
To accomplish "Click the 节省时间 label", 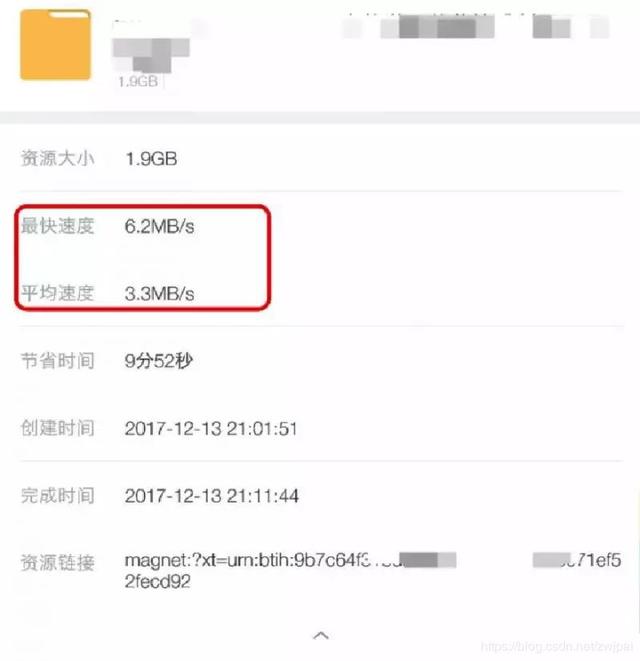I will (57, 361).
